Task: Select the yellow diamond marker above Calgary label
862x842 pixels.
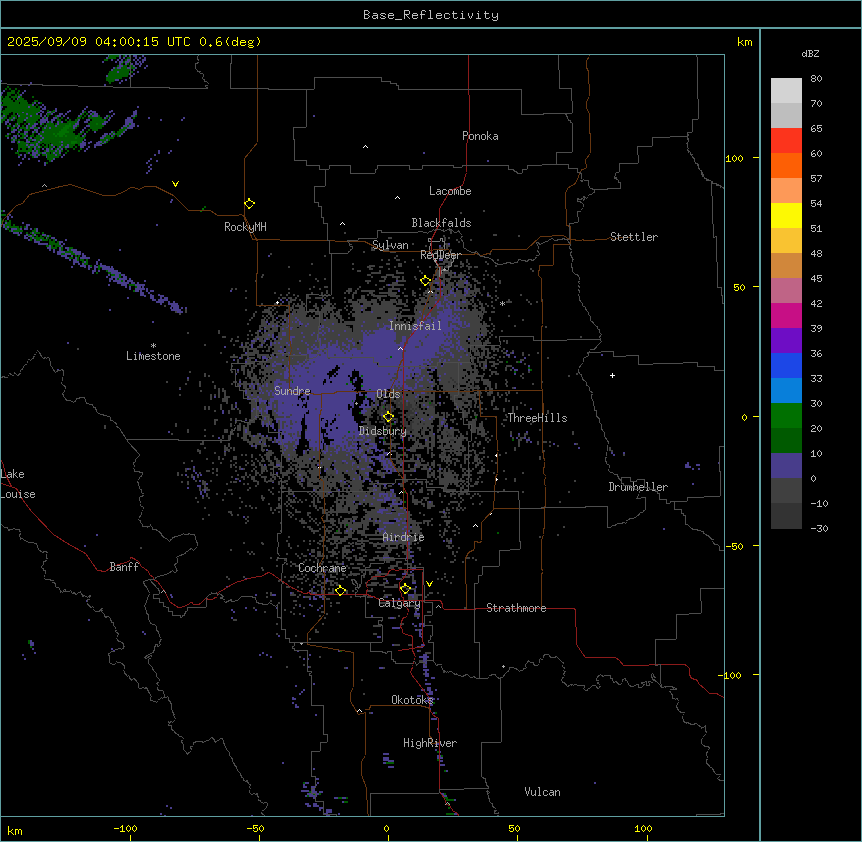Action: (405, 589)
